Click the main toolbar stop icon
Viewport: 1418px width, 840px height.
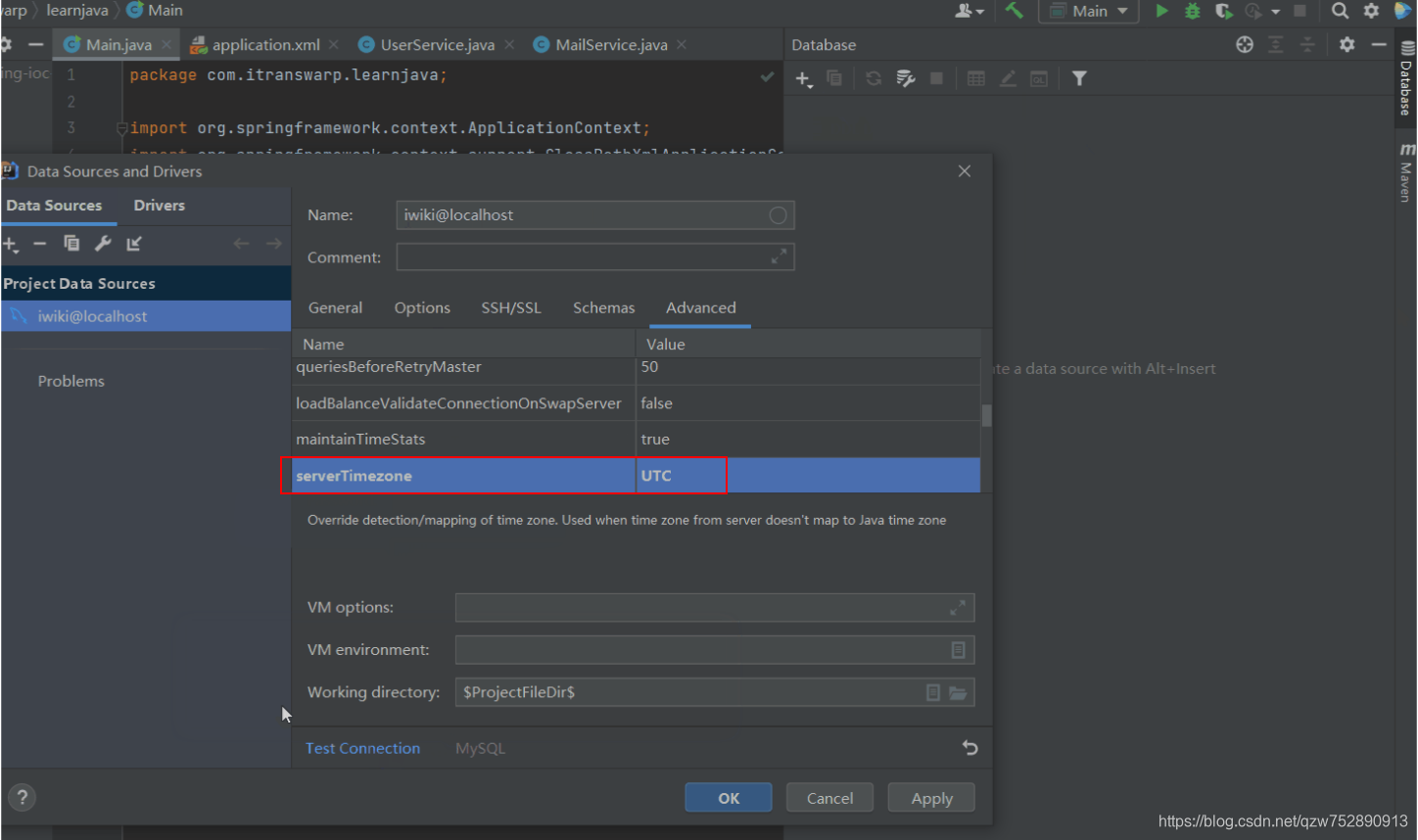[x=1300, y=11]
